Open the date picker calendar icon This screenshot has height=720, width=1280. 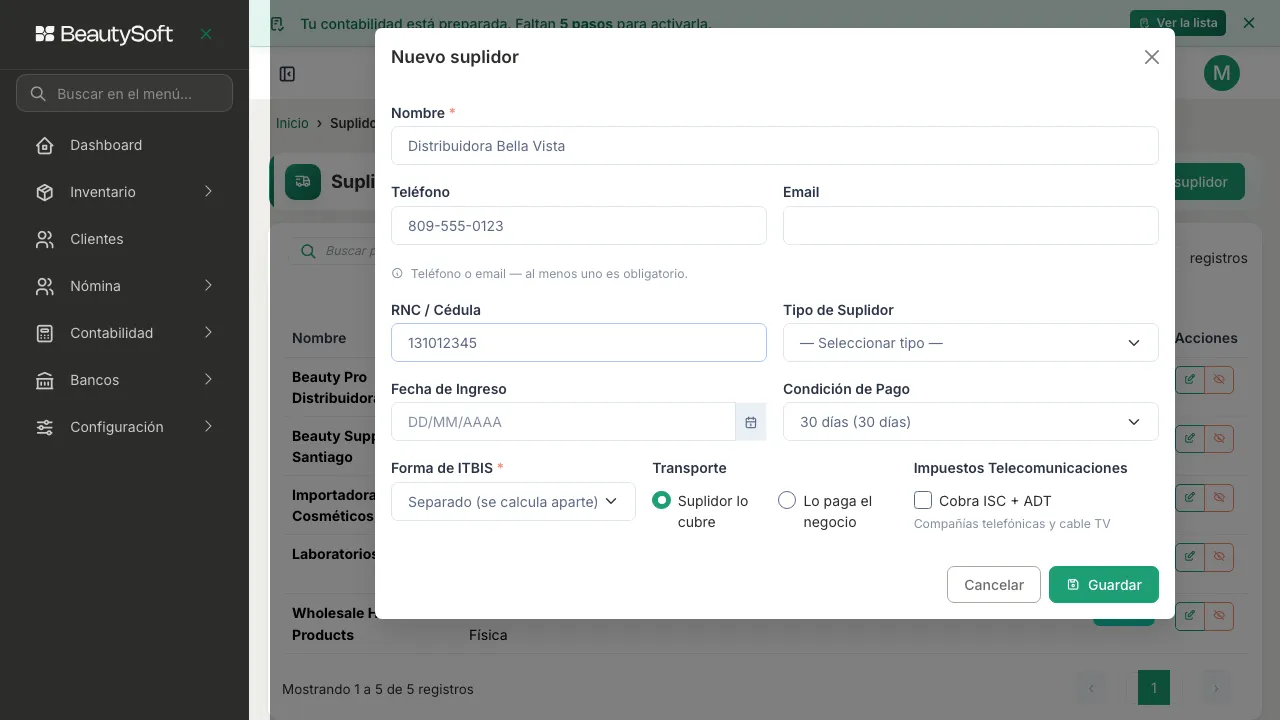[750, 422]
